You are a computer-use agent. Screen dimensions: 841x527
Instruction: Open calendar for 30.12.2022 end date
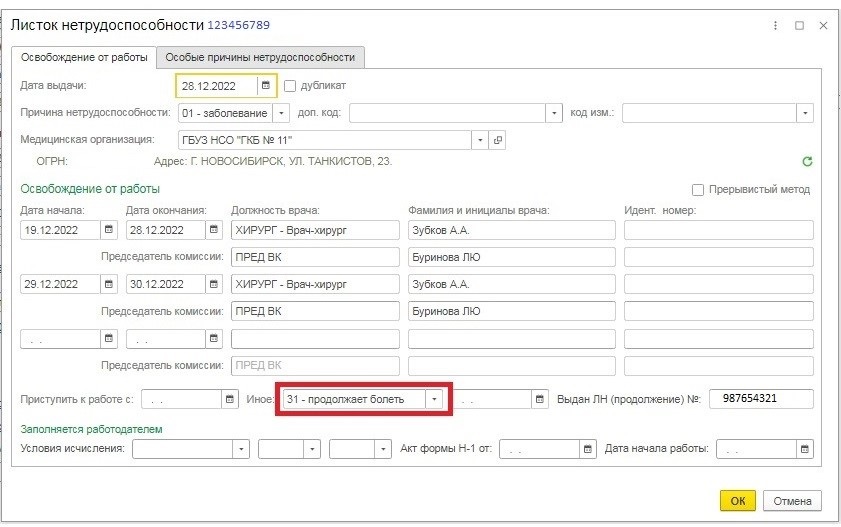(214, 284)
